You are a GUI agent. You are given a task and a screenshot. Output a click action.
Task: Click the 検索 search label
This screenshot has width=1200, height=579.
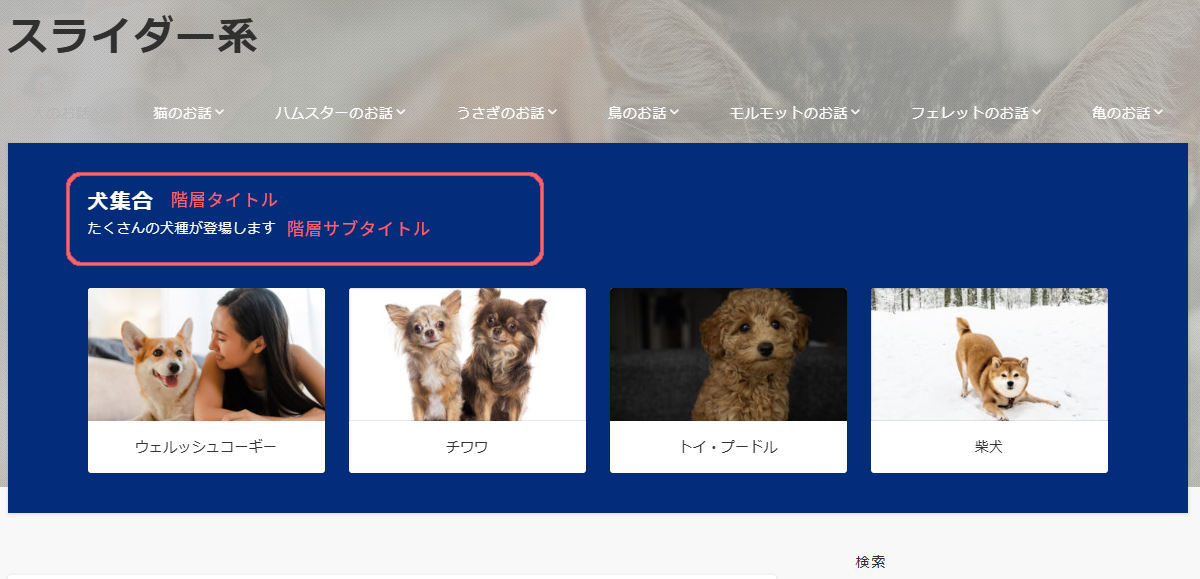point(871,562)
